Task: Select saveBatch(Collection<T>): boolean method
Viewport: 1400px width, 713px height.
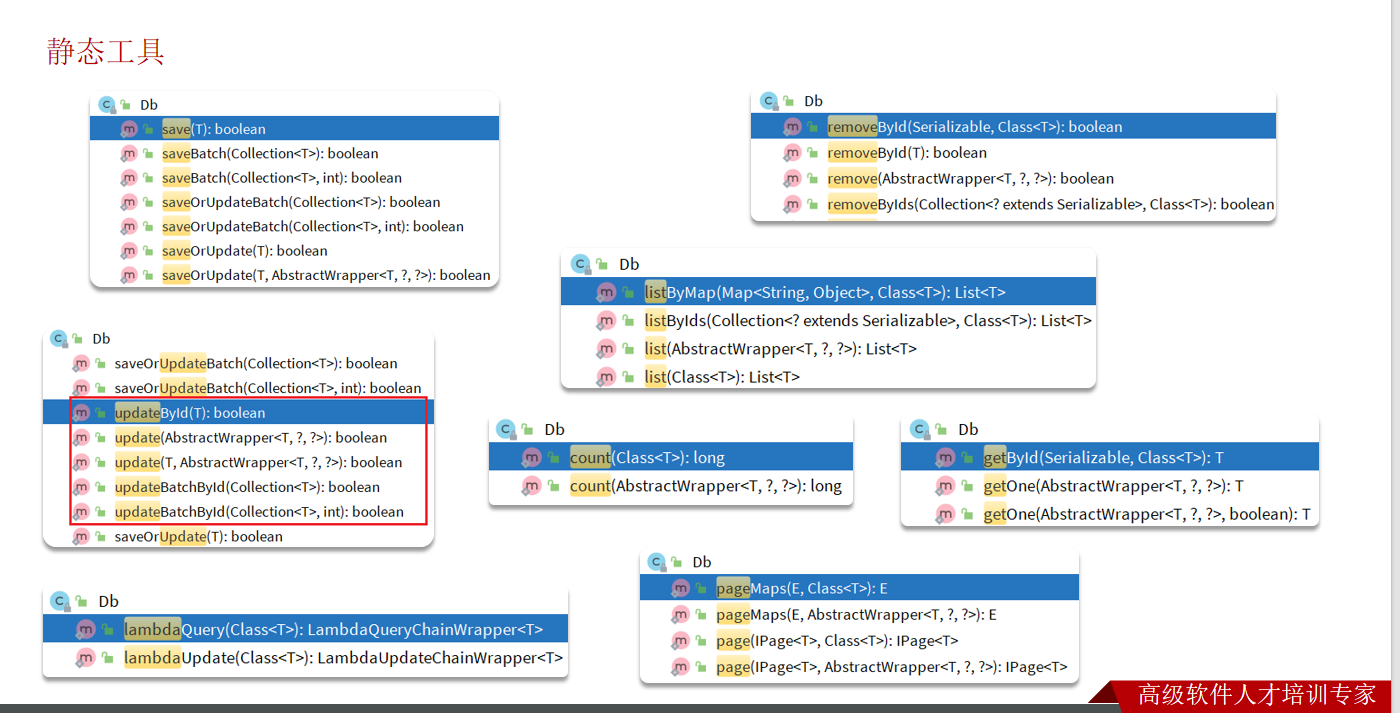Action: point(270,153)
